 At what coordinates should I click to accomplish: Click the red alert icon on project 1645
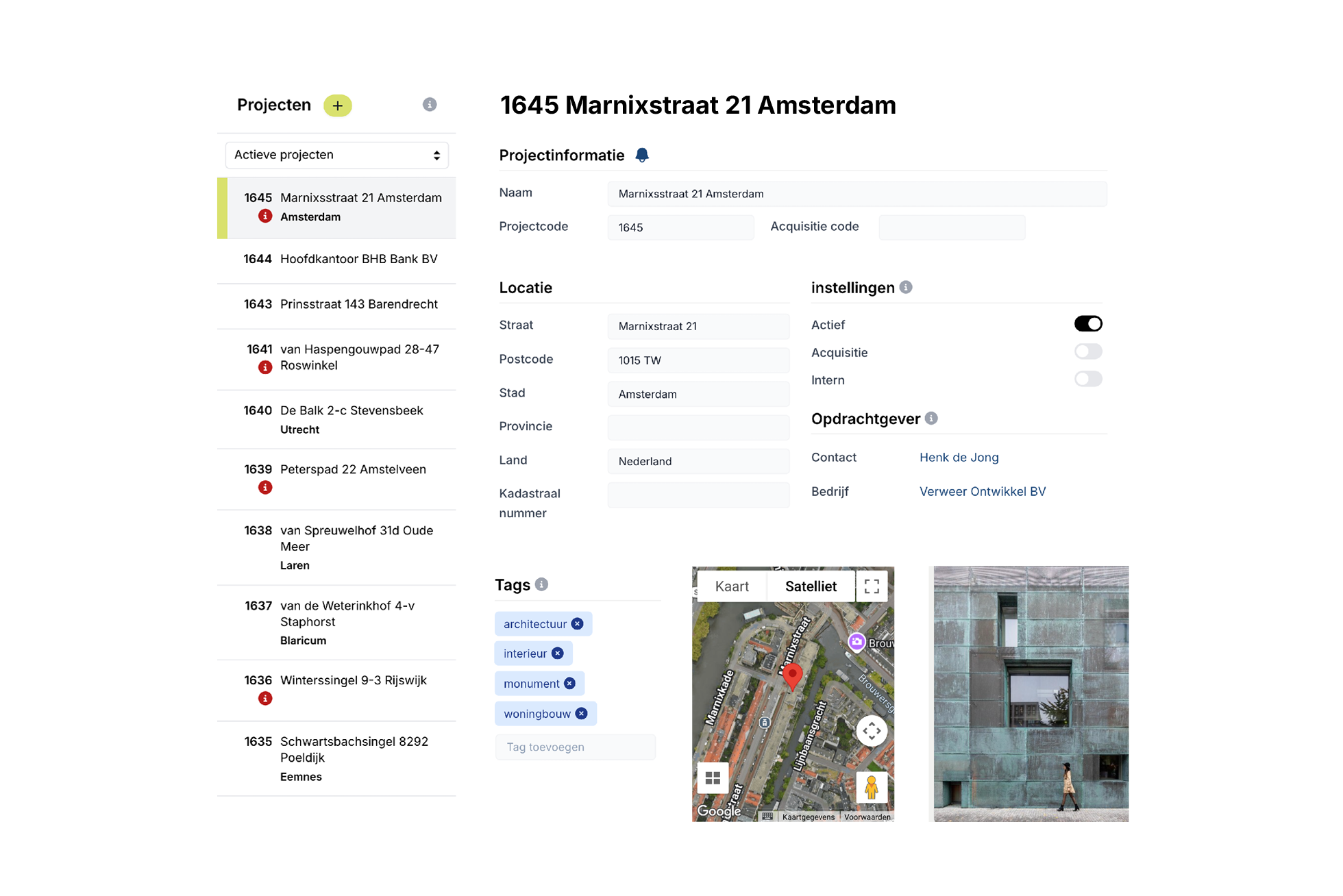pyautogui.click(x=265, y=216)
